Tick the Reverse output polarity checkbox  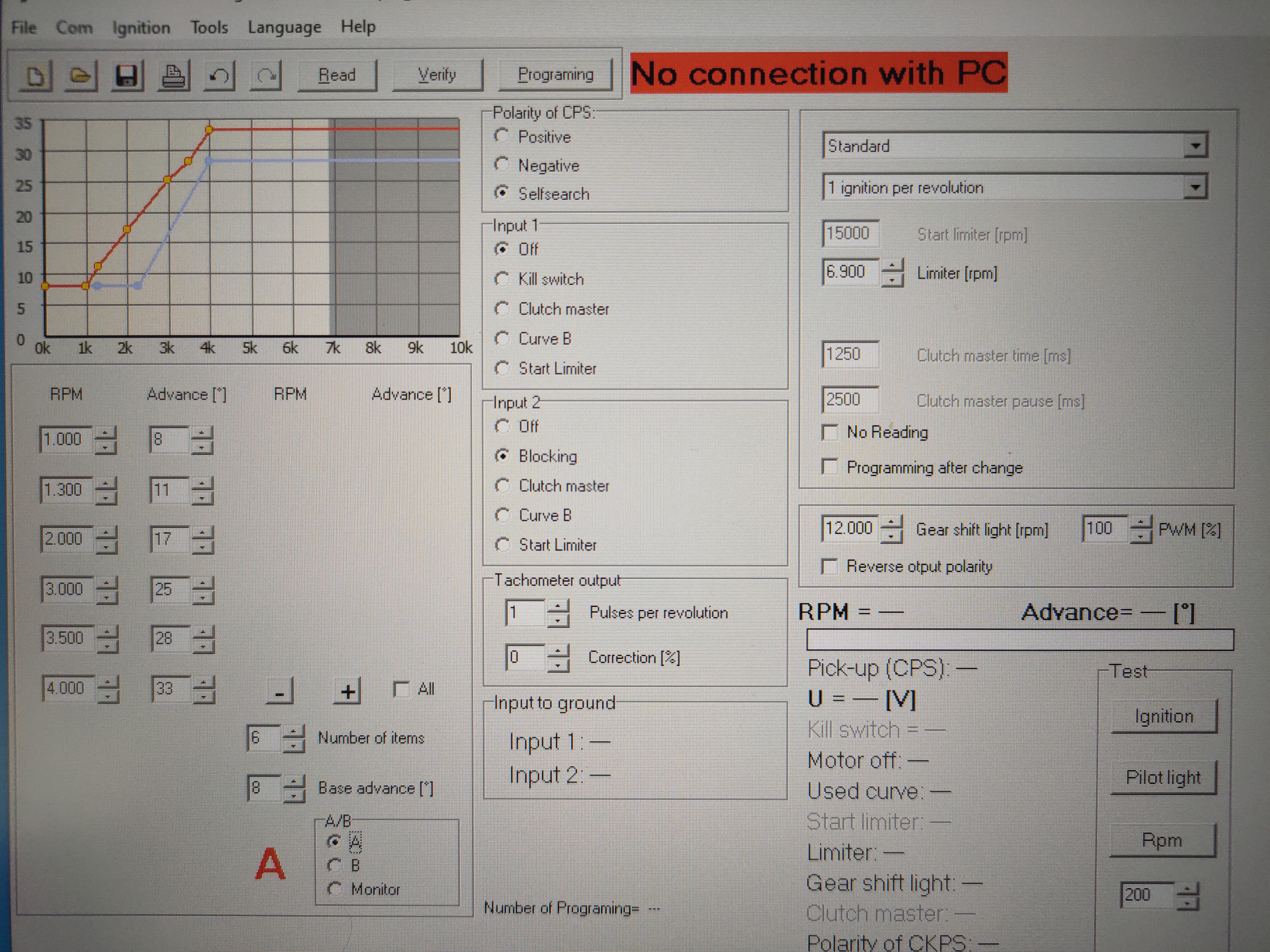click(x=829, y=567)
